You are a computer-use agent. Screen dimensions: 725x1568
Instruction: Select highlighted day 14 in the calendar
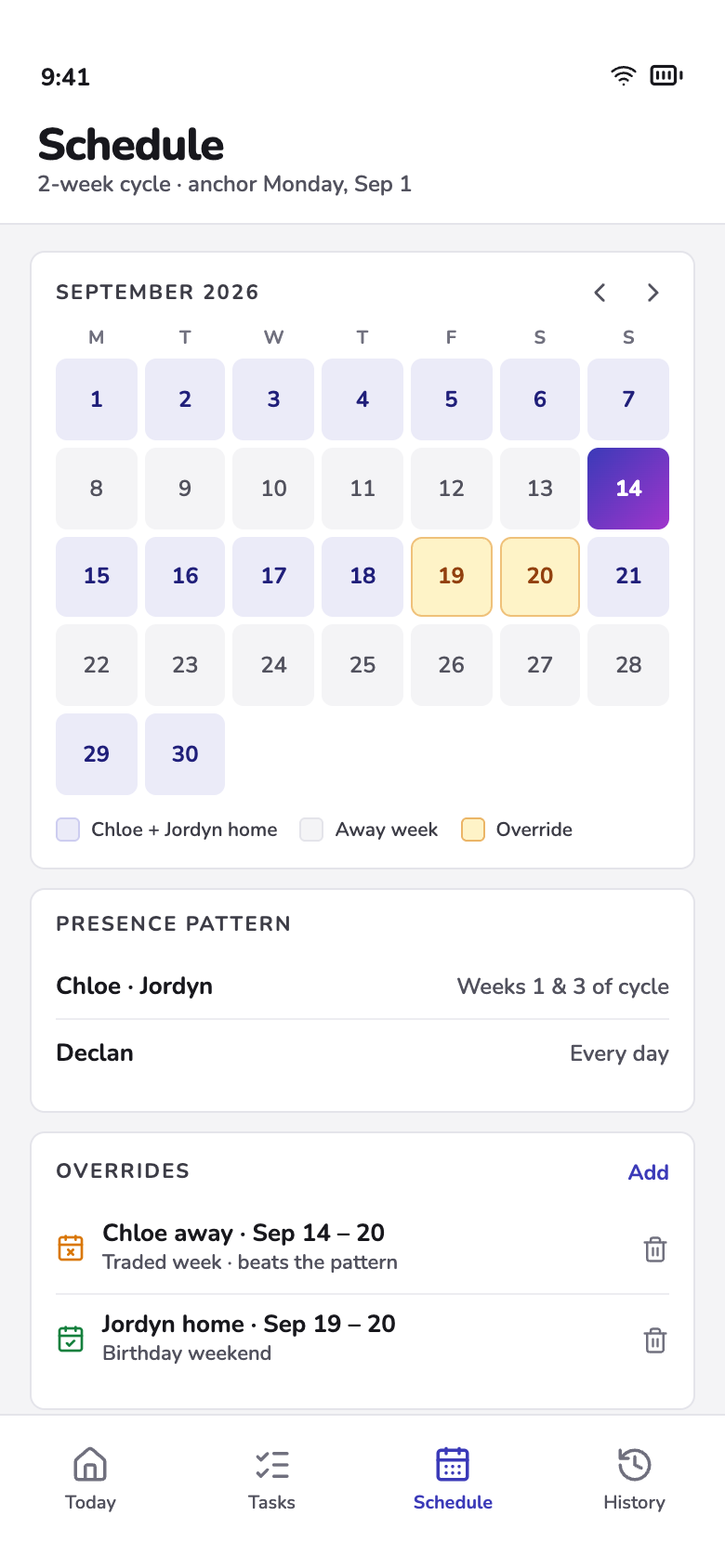coord(628,489)
